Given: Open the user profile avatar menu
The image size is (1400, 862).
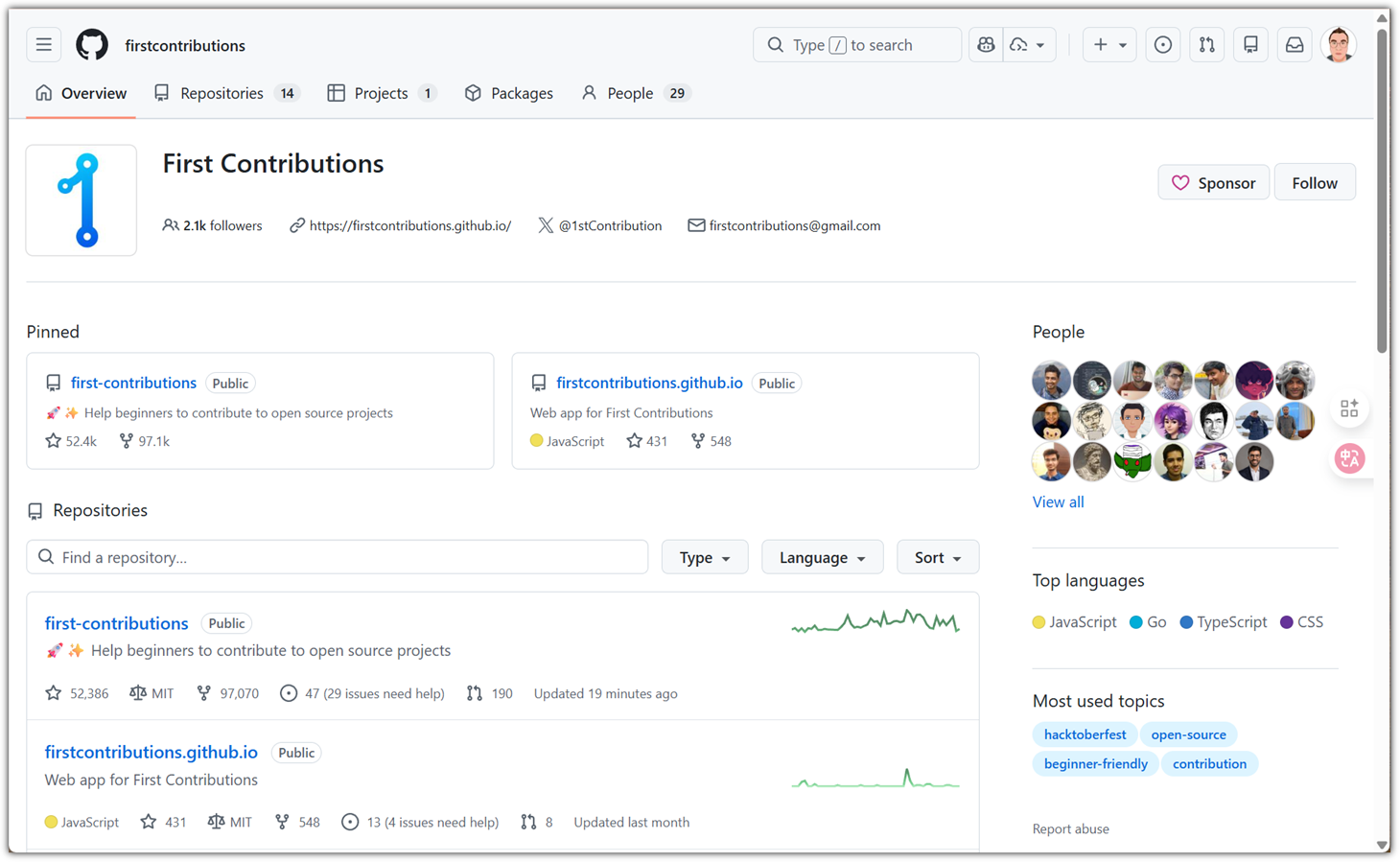Looking at the screenshot, I should coord(1339,45).
